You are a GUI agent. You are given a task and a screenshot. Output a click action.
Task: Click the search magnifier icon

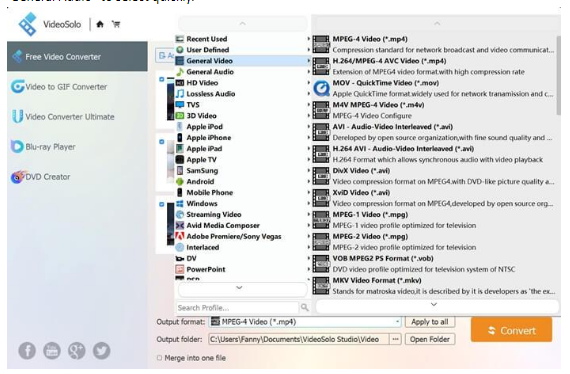305,308
